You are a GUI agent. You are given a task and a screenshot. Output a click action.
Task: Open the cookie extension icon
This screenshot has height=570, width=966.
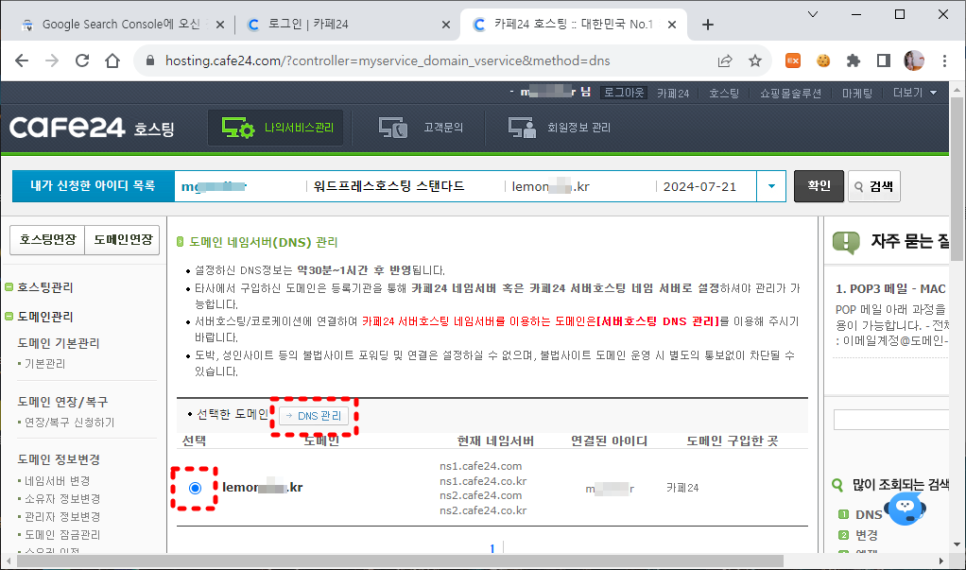coord(823,60)
